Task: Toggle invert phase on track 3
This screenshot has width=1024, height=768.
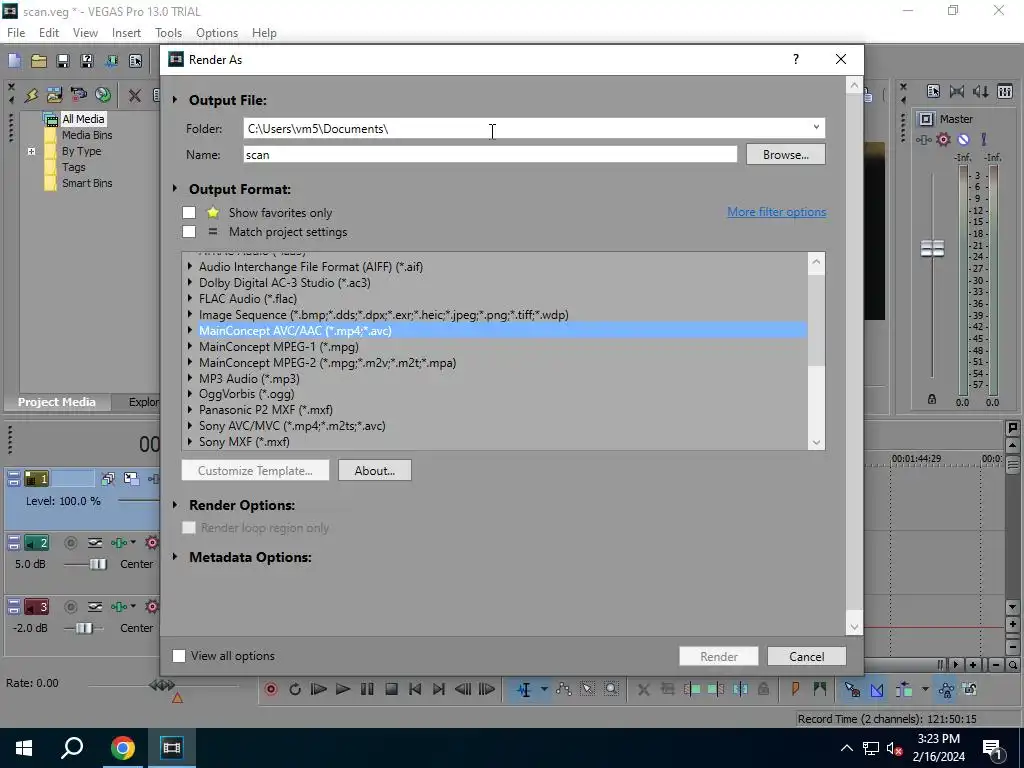Action: 95,607
